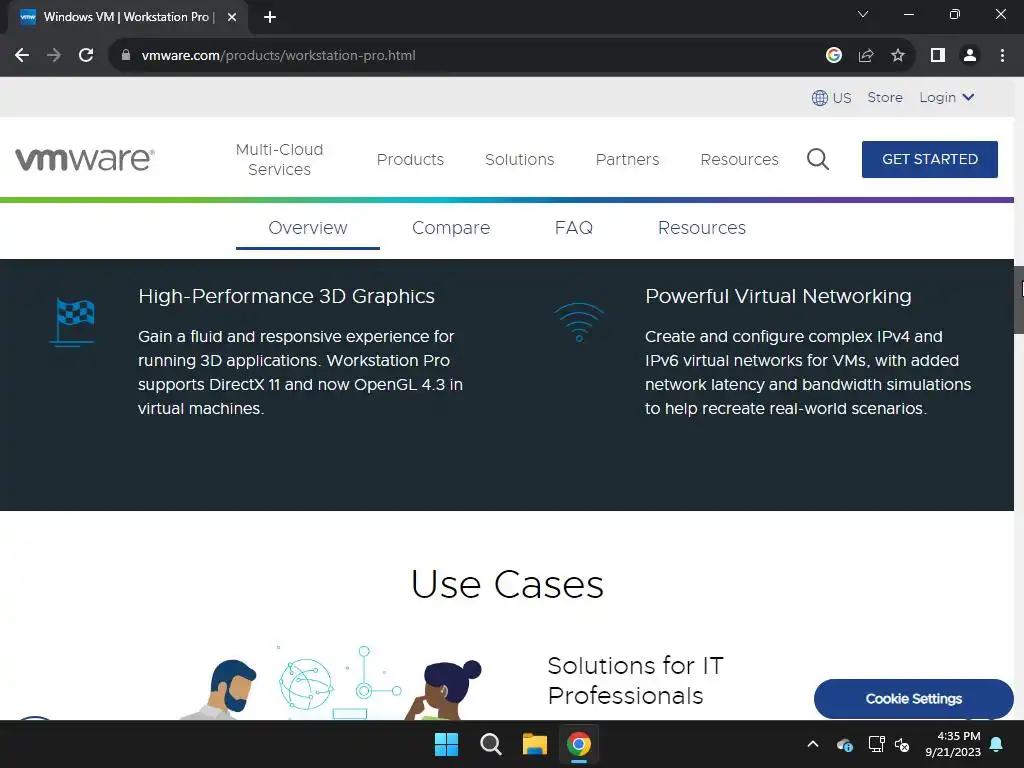Viewport: 1024px width, 768px height.
Task: Click the US region globe selector
Action: (831, 98)
